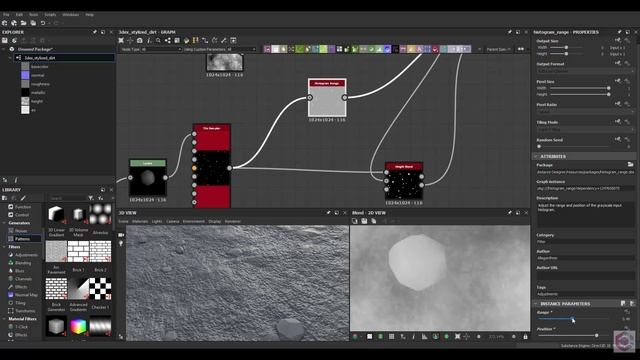This screenshot has height=360, width=640.
Task: Click the camera icon in 3D View sidebar
Action: click(x=121, y=235)
